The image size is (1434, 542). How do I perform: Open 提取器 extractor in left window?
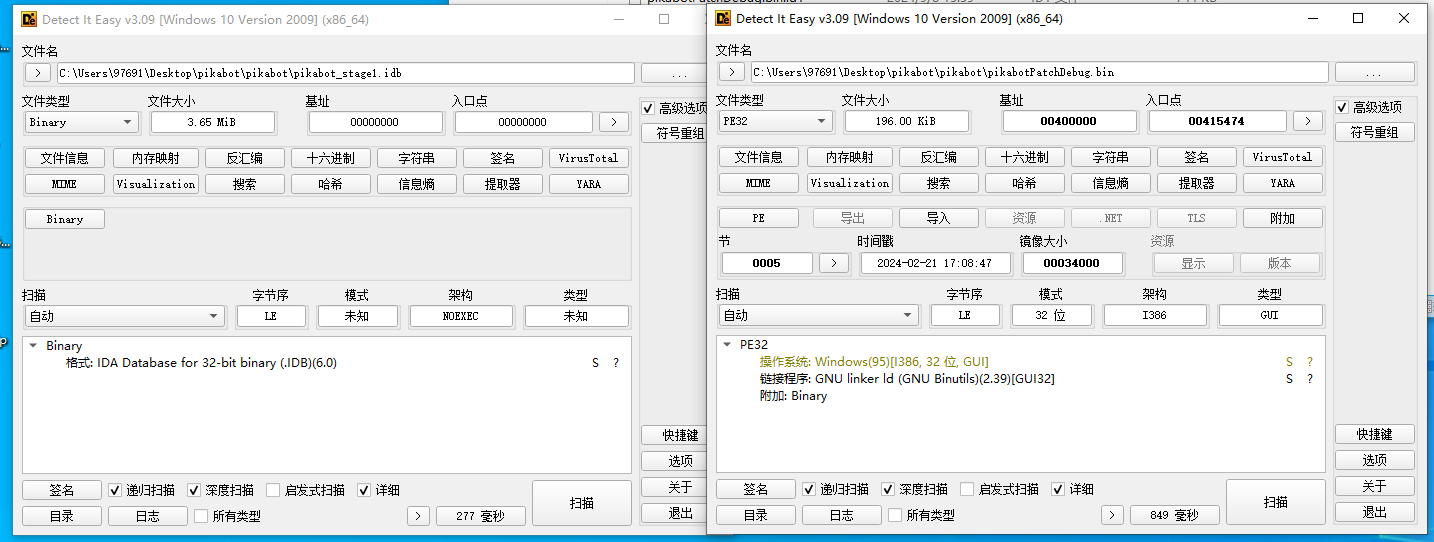[502, 184]
